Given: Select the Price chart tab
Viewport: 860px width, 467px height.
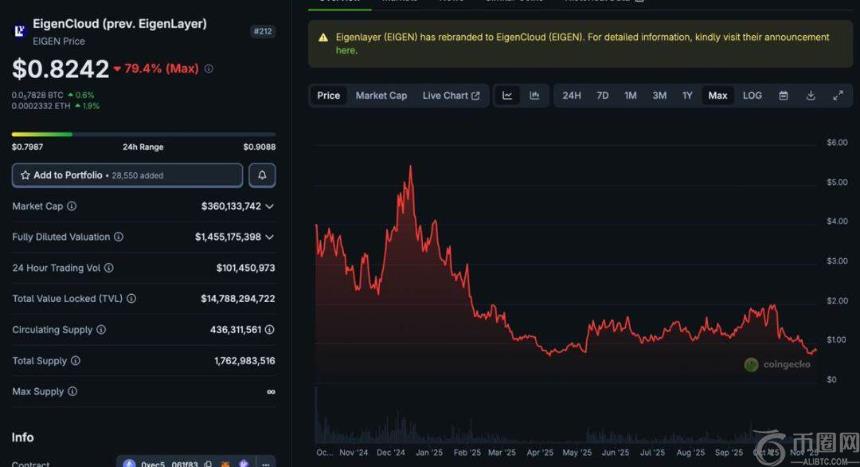Looking at the screenshot, I should point(328,96).
